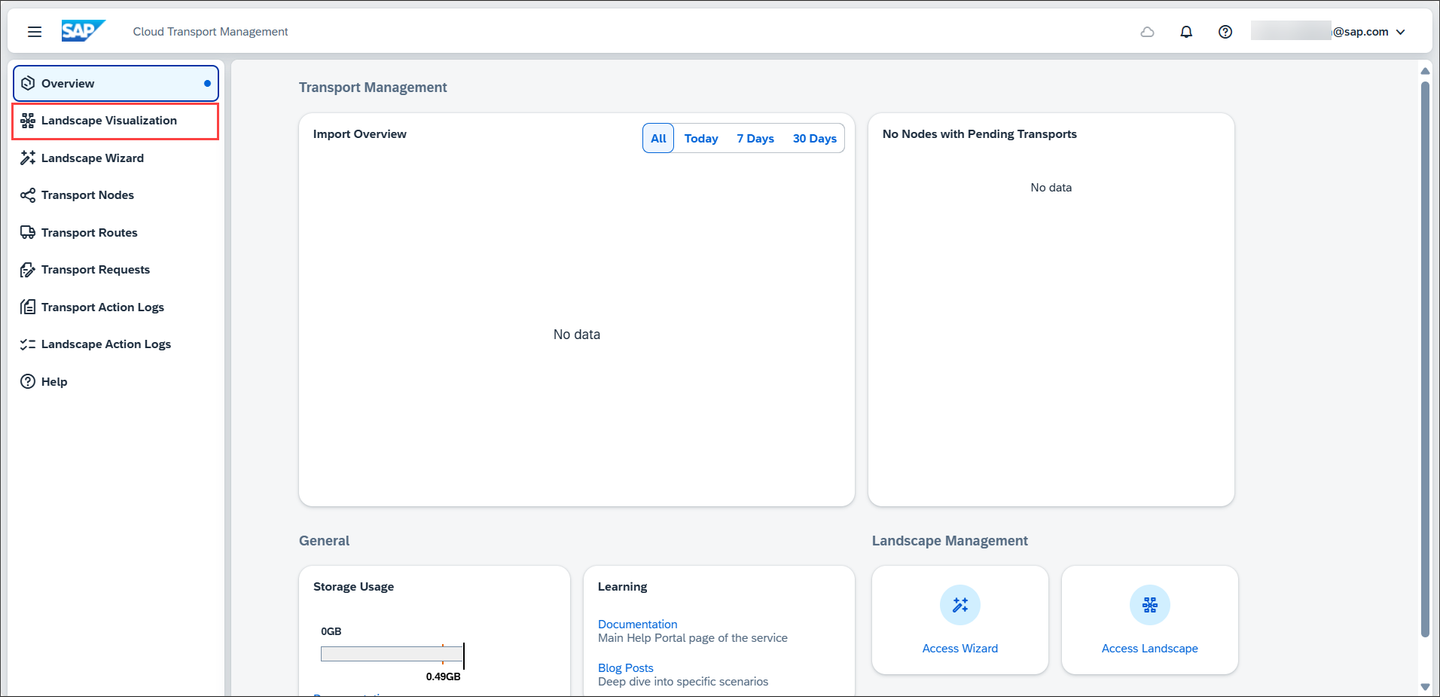Click the 0.49GB storage value
Viewport: 1440px width, 697px height.
[x=443, y=677]
